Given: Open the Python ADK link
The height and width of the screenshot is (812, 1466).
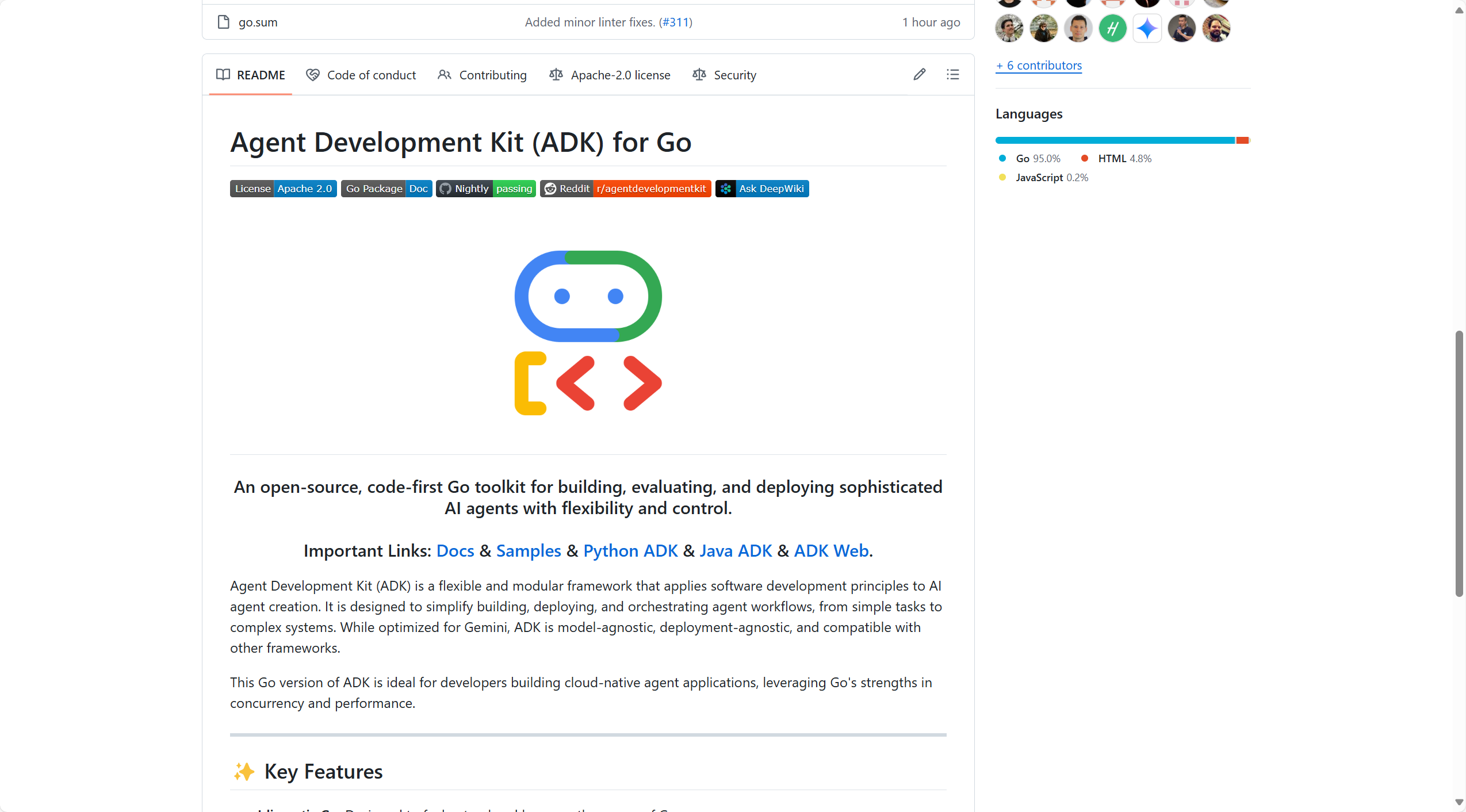Looking at the screenshot, I should (x=630, y=550).
